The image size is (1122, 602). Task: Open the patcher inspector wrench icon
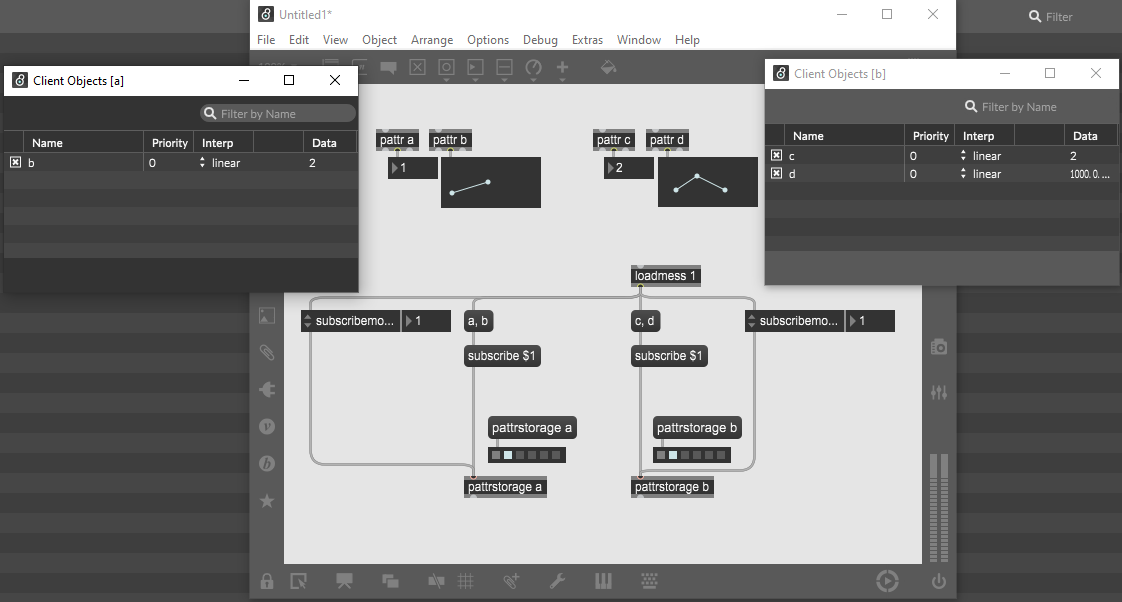click(558, 581)
